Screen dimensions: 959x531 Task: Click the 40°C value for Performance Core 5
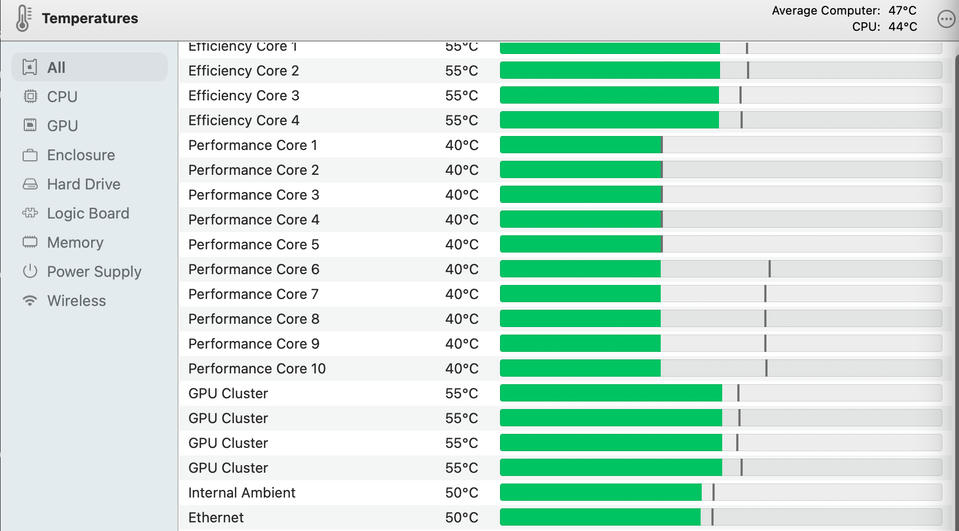[462, 245]
